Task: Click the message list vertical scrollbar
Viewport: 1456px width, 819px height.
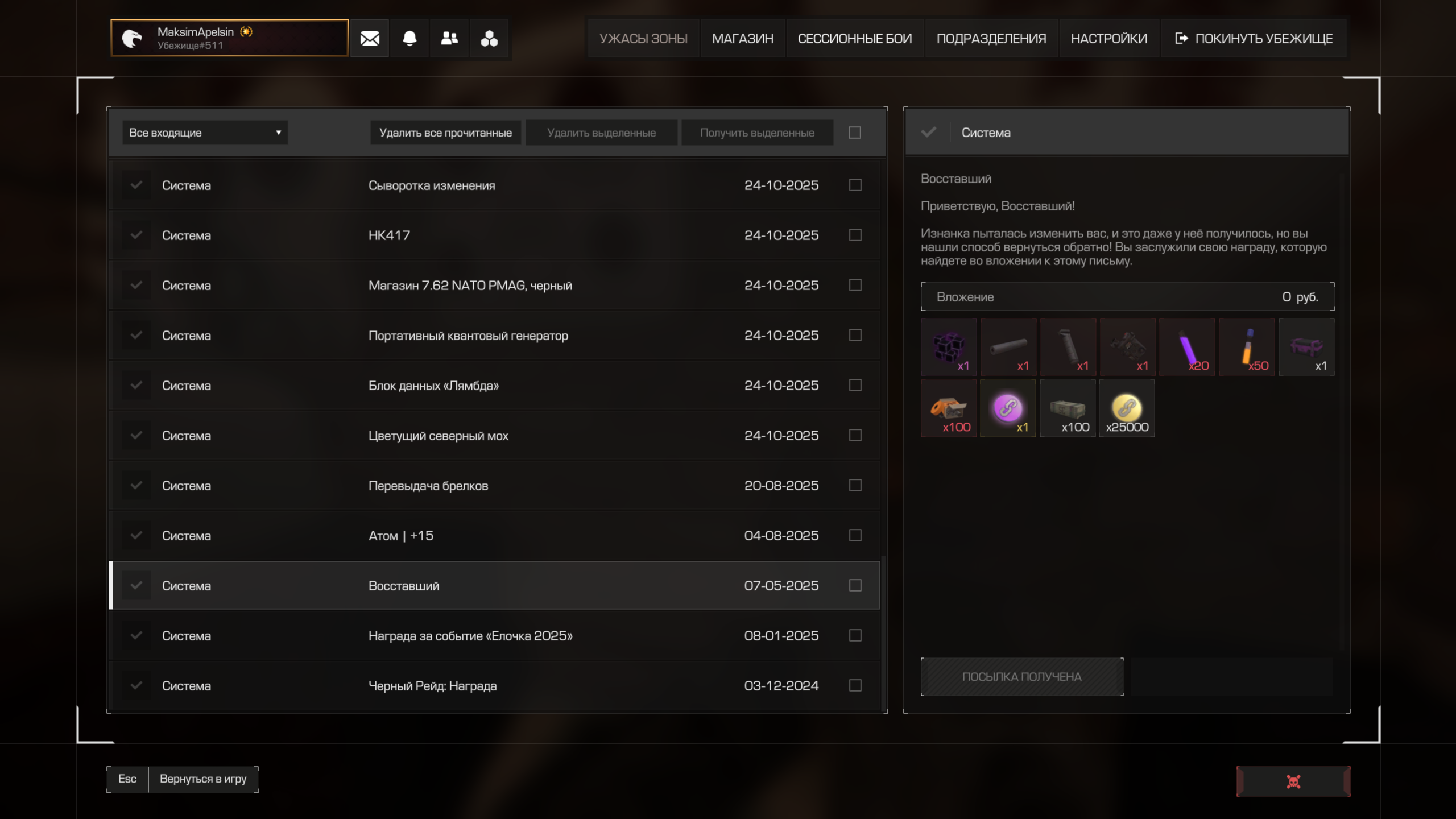Action: coord(883,631)
